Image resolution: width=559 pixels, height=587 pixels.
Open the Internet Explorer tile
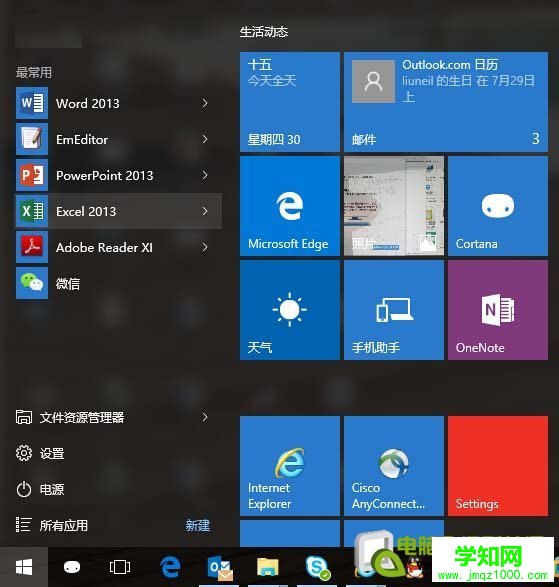(x=290, y=466)
